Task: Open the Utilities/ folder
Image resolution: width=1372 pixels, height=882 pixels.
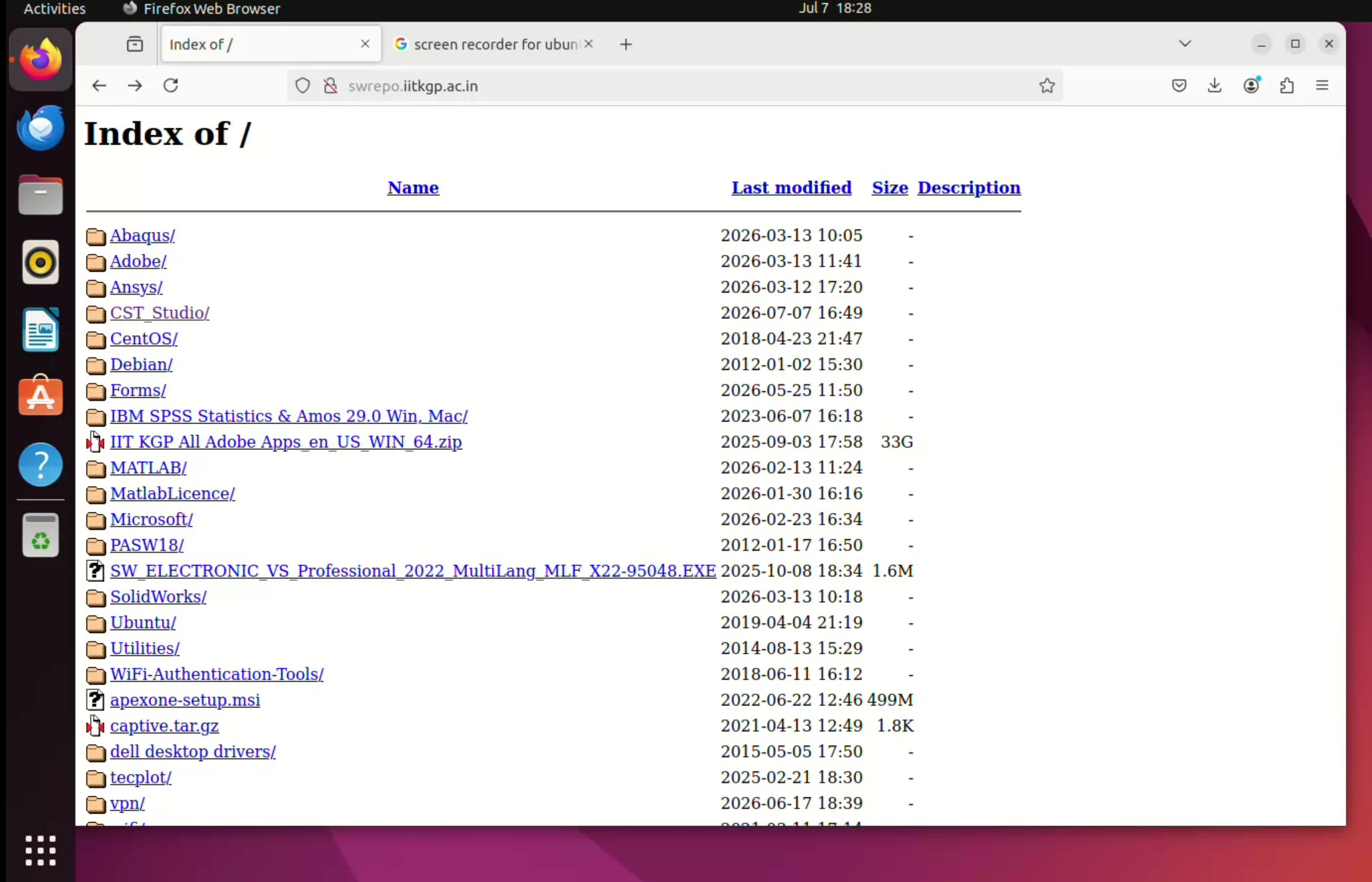Action: click(145, 648)
